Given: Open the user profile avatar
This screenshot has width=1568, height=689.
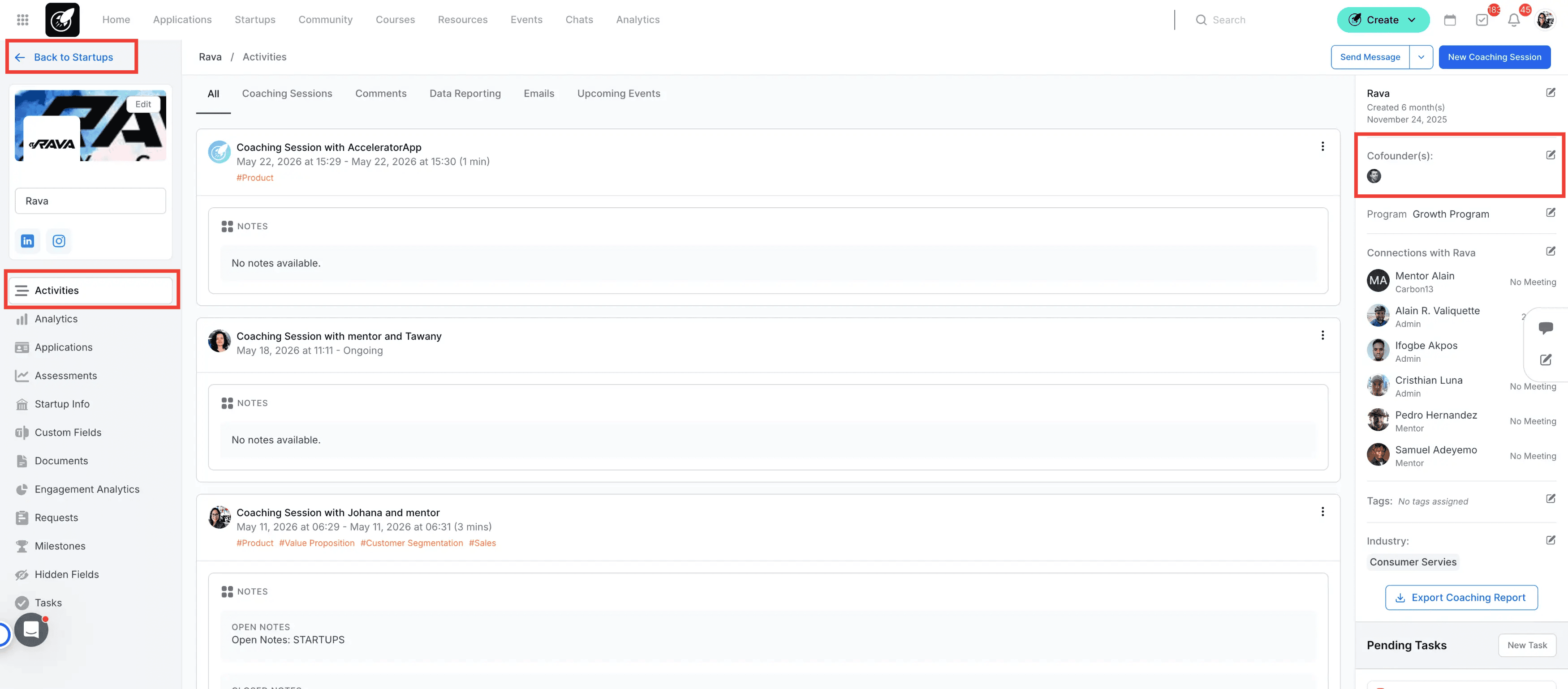Looking at the screenshot, I should coord(1545,19).
